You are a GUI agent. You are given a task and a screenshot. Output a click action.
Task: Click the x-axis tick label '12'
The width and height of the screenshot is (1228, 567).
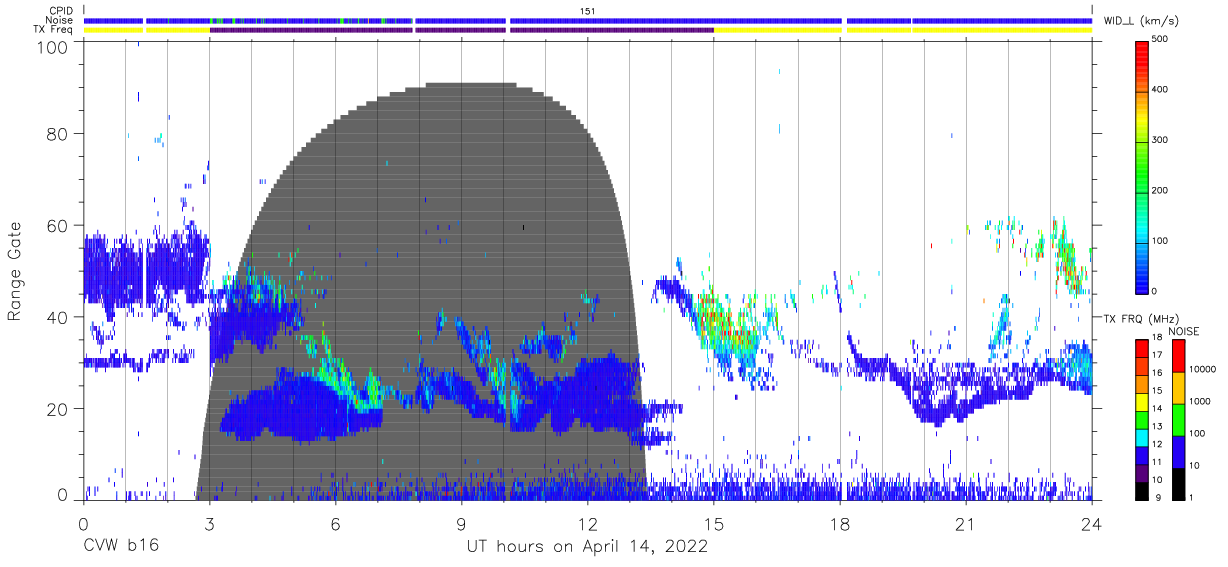[x=588, y=524]
